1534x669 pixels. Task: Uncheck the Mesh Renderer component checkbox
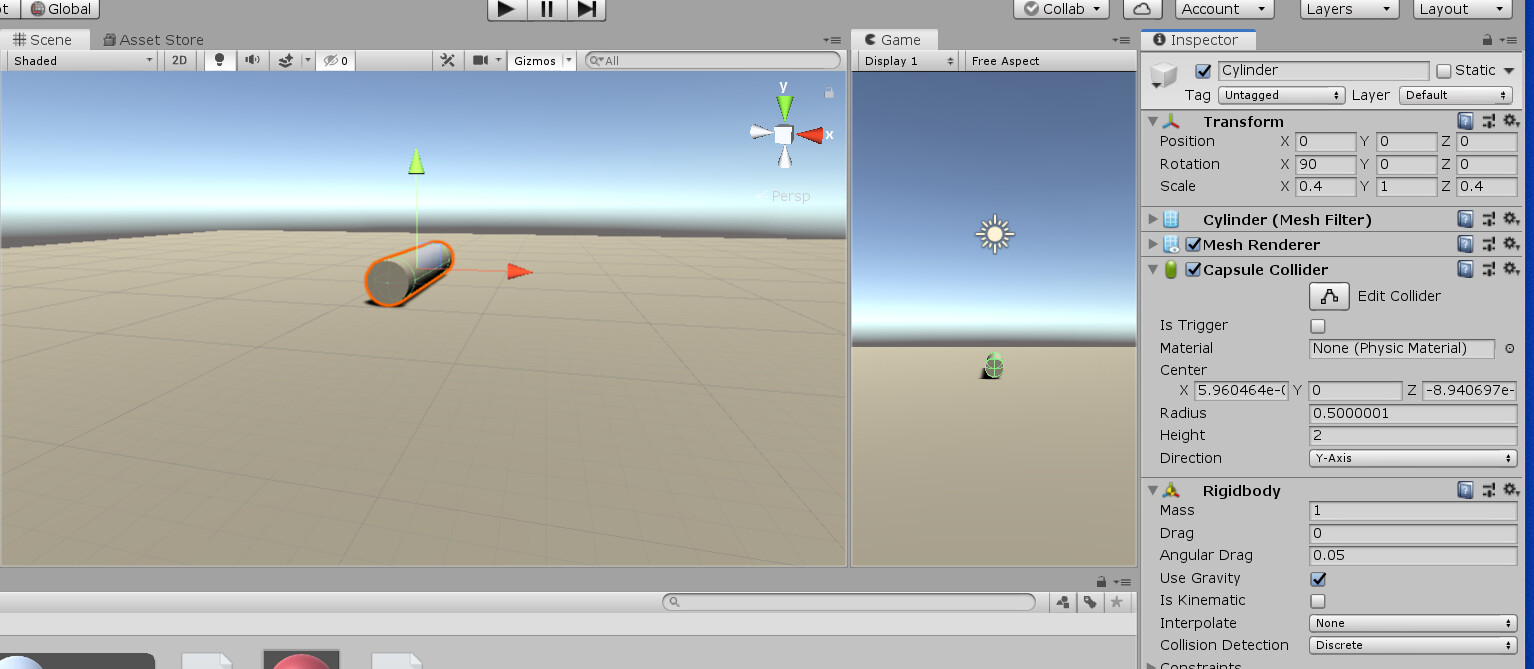click(1192, 244)
